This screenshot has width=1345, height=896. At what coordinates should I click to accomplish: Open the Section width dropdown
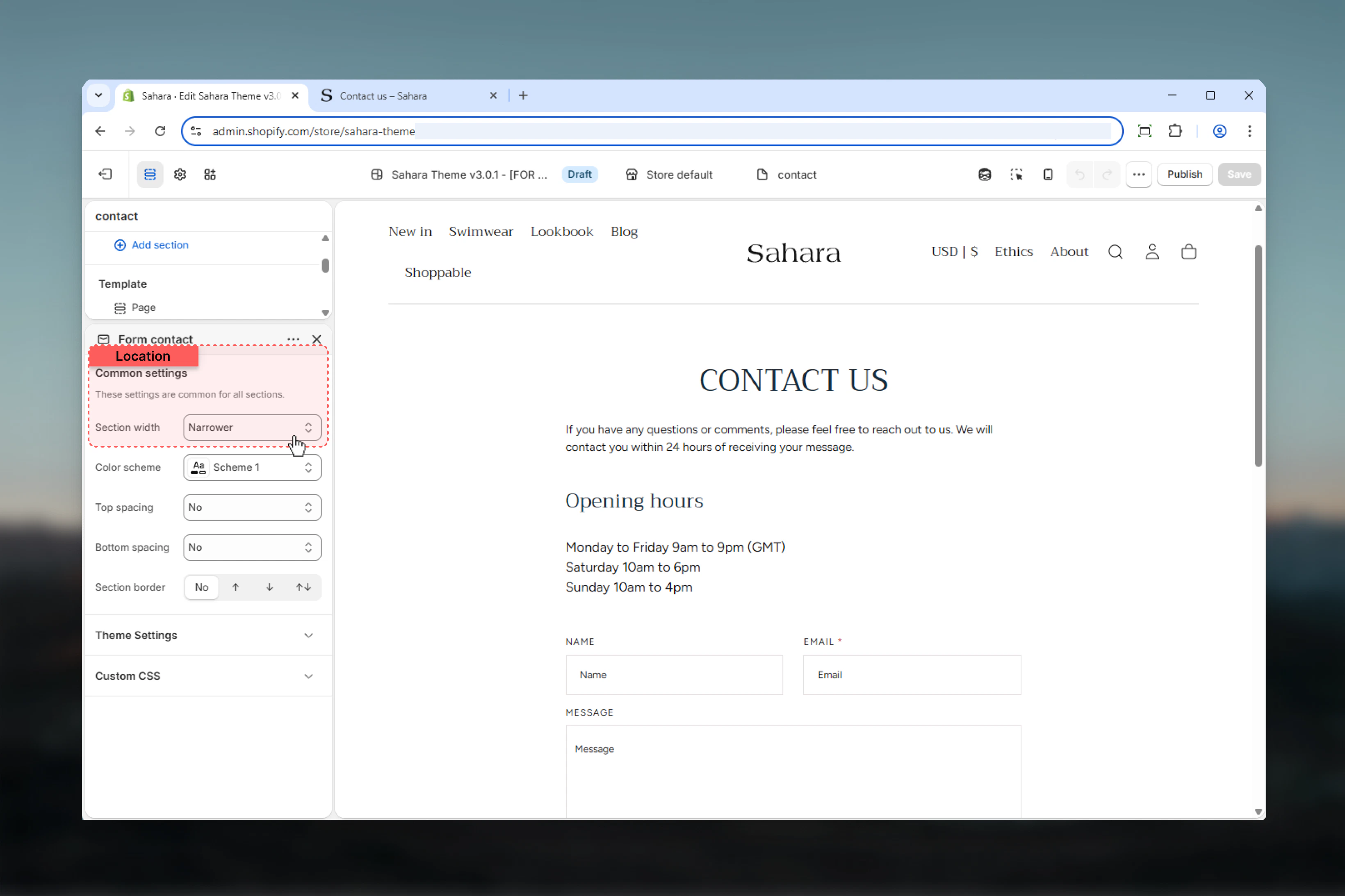pyautogui.click(x=252, y=428)
